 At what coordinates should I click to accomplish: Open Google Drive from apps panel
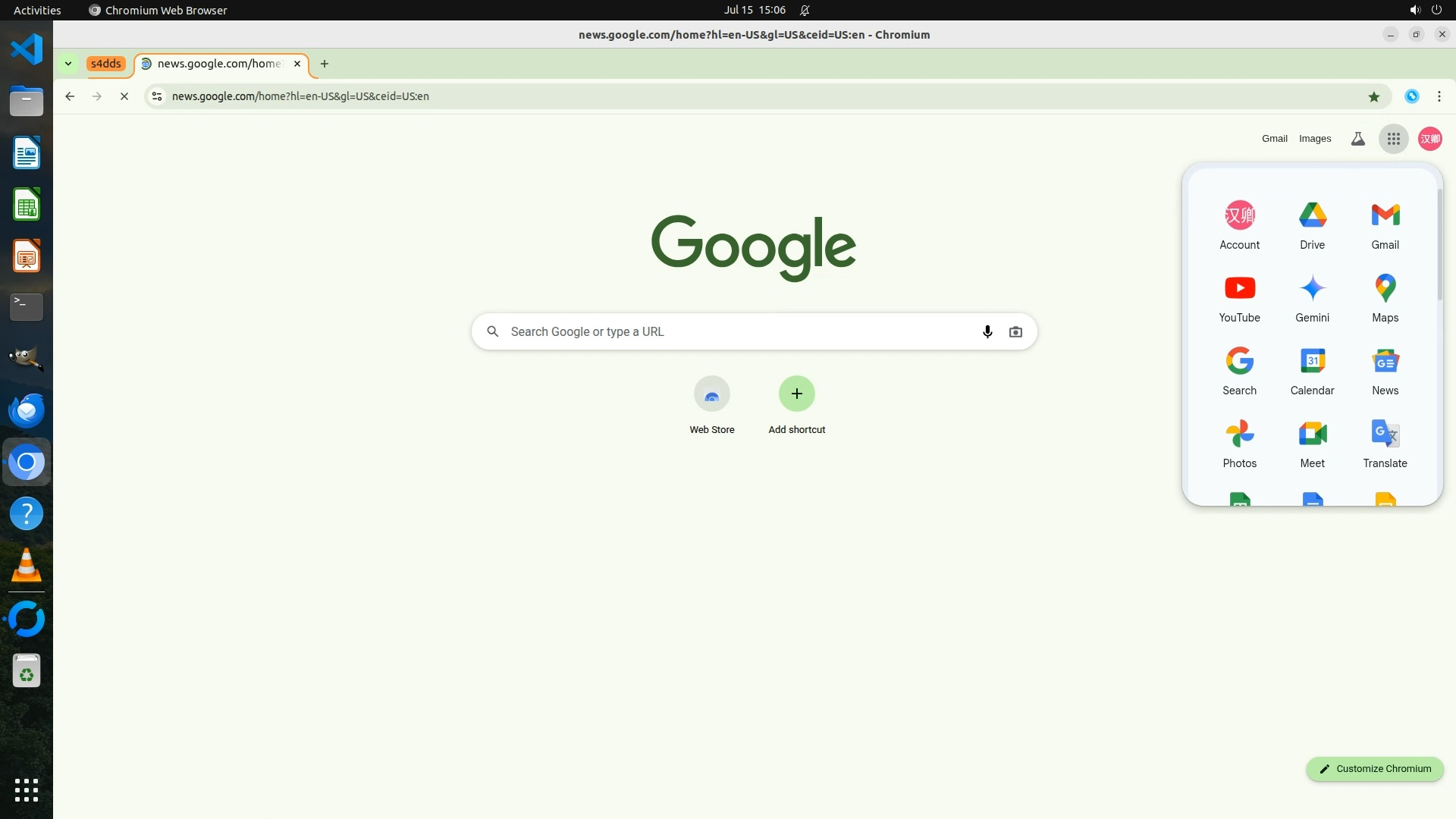click(1312, 224)
